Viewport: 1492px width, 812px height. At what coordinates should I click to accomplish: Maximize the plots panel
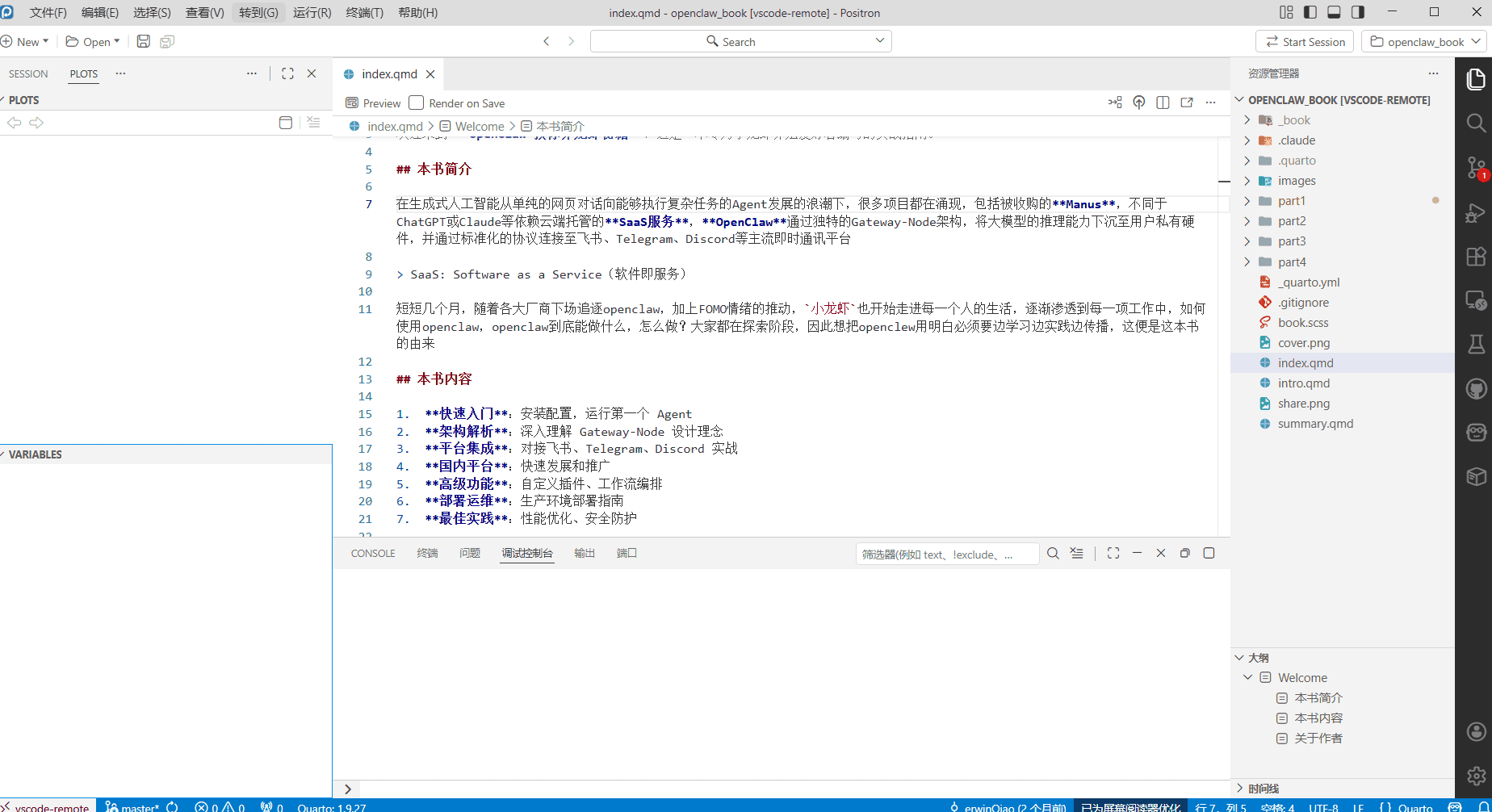pyautogui.click(x=287, y=73)
